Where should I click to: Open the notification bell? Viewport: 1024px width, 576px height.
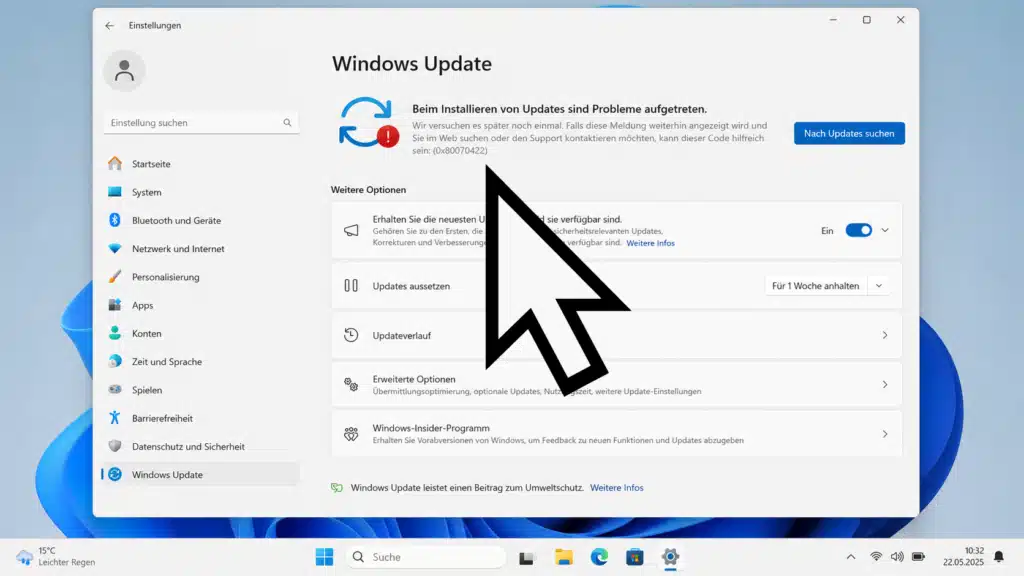click(999, 556)
